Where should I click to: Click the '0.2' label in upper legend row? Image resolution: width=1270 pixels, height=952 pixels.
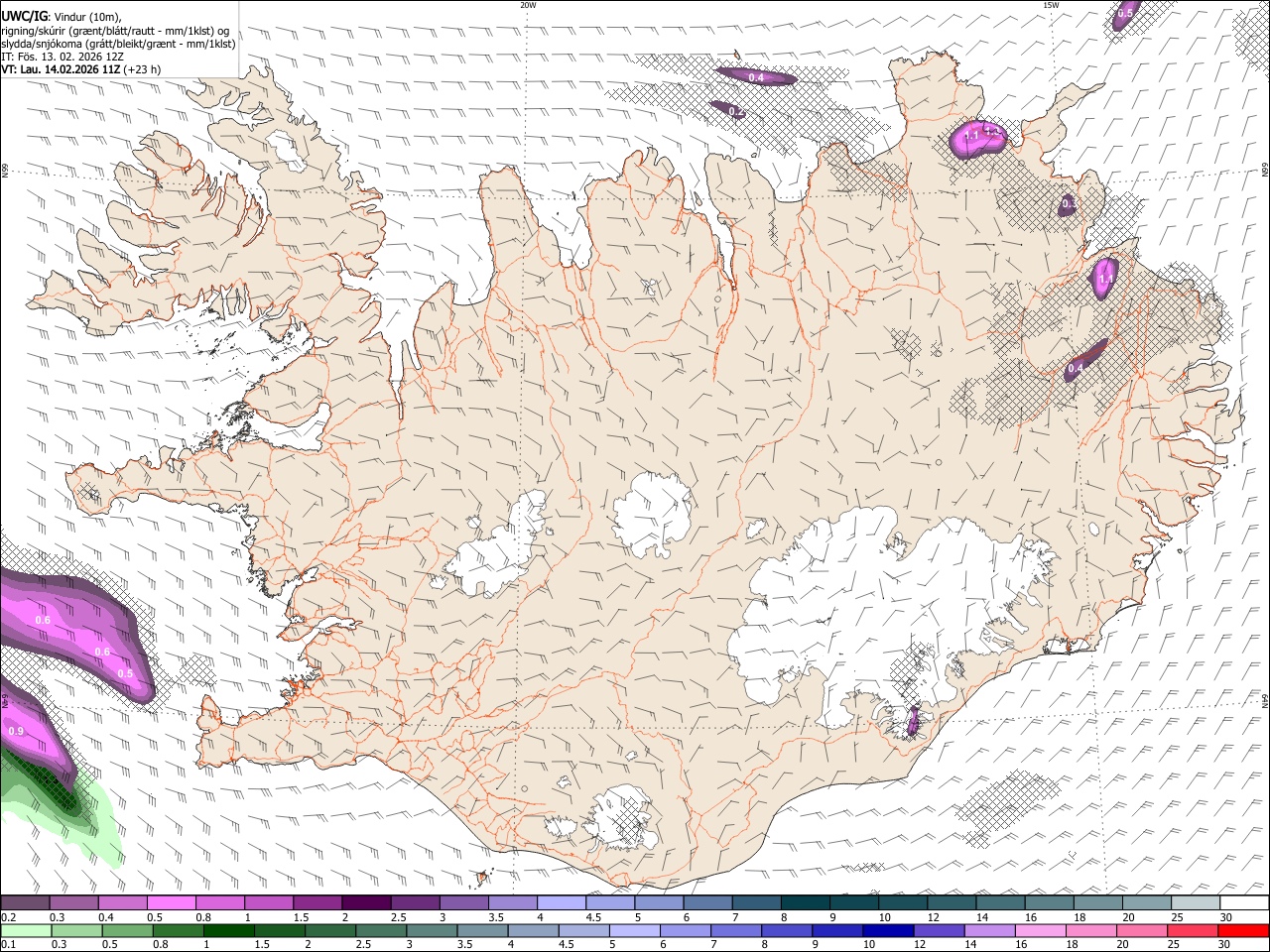[x=8, y=917]
